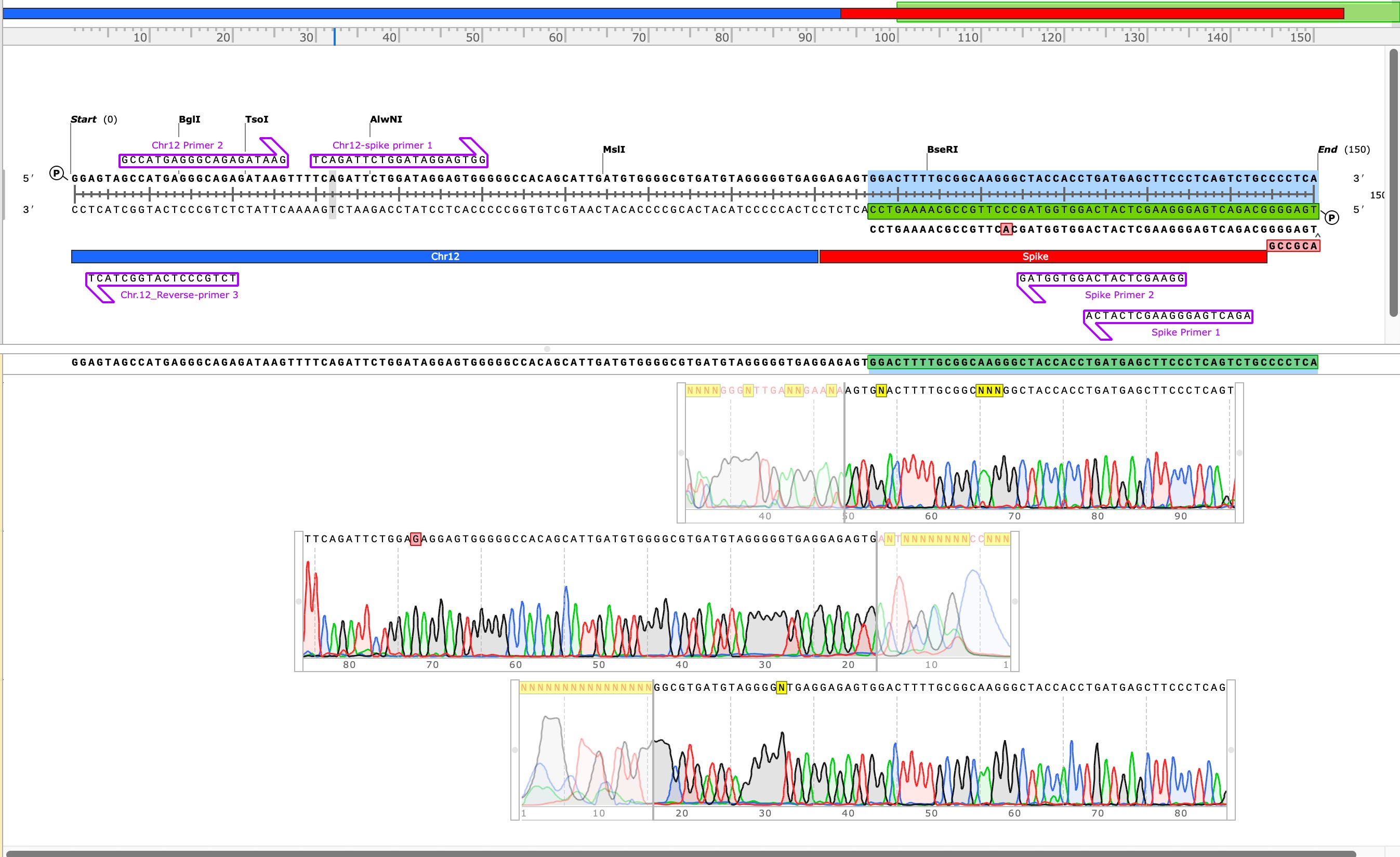Click the splitter handle between sequence and alignment panes
The image size is (1400, 857).
tap(547, 349)
